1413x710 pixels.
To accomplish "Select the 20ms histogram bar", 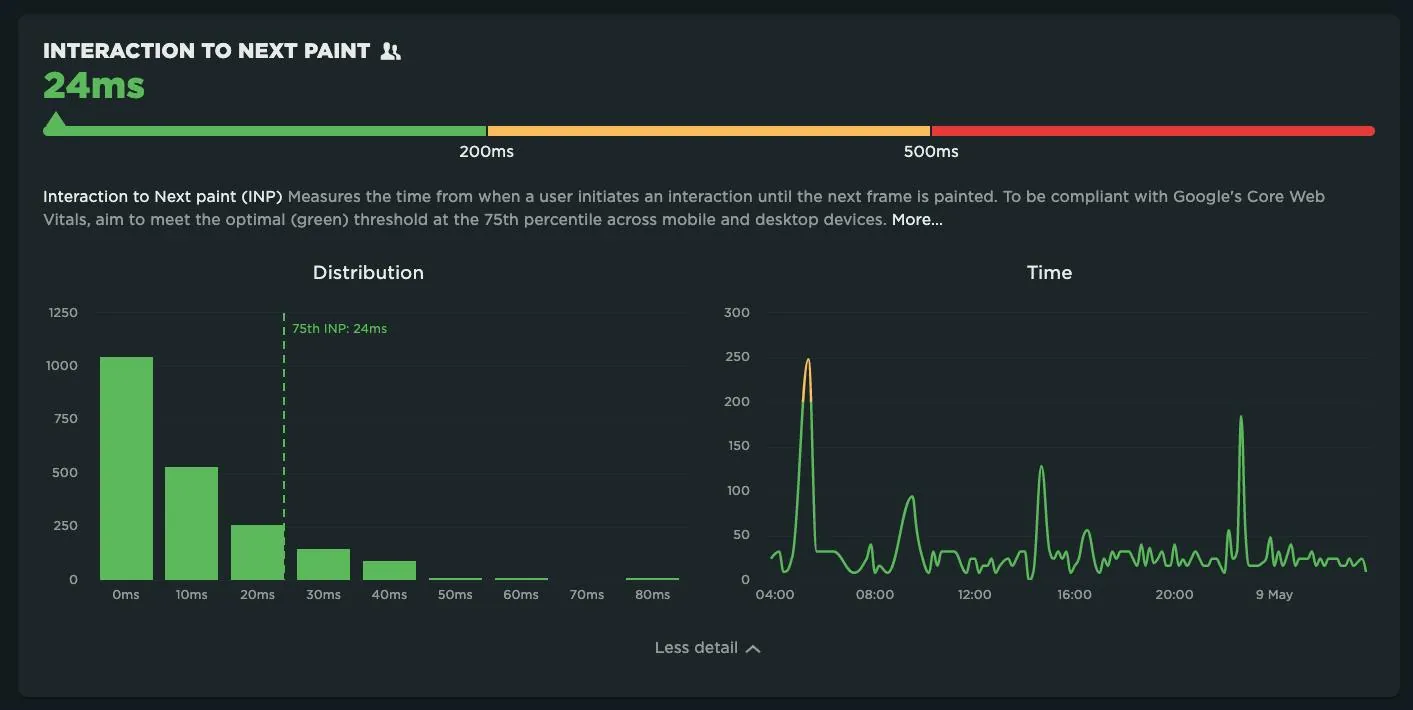I will coord(257,550).
